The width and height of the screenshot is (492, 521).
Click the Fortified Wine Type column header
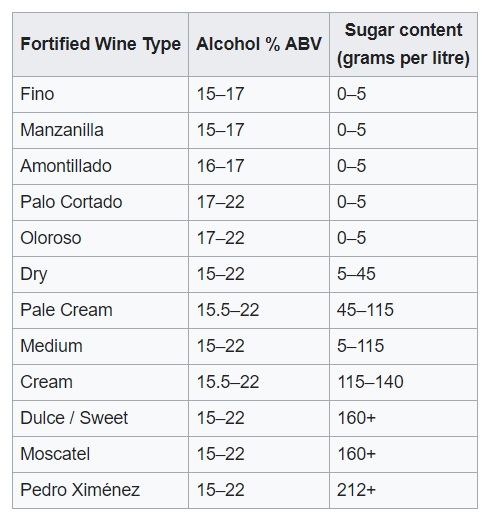click(x=100, y=44)
